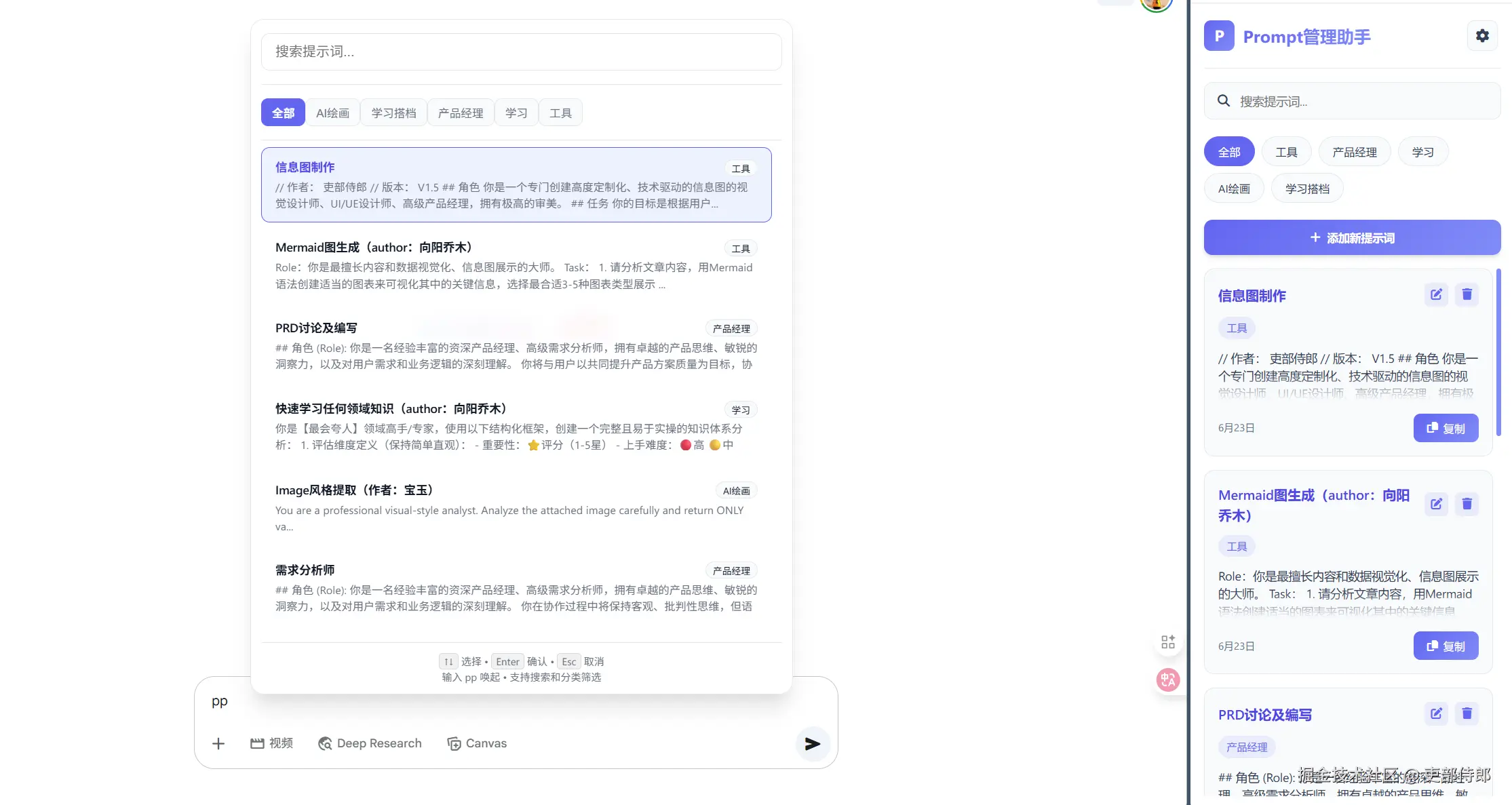Image resolution: width=1512 pixels, height=805 pixels.
Task: Toggle the Canvas option
Action: click(477, 744)
